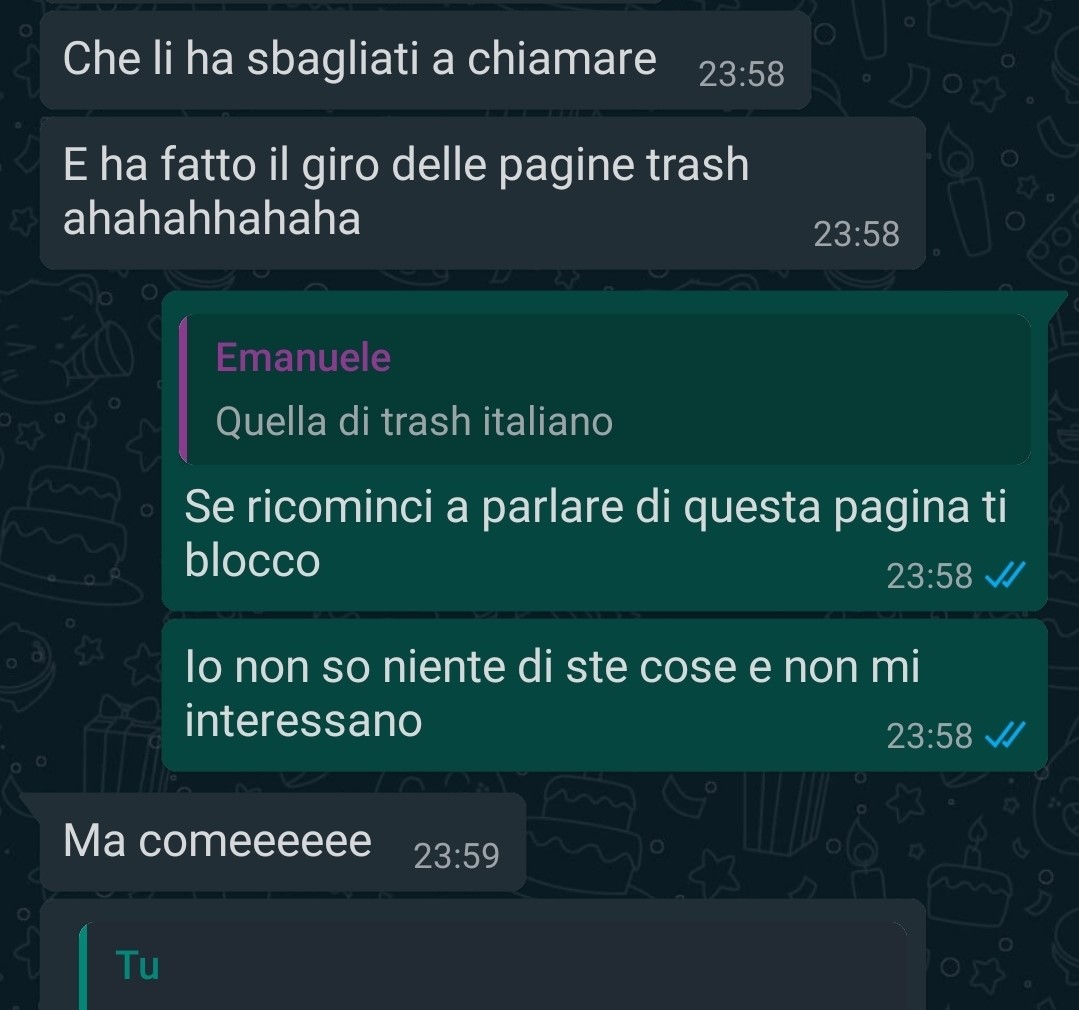Tap the quoted Emanuele reply preview

pyautogui.click(x=604, y=389)
